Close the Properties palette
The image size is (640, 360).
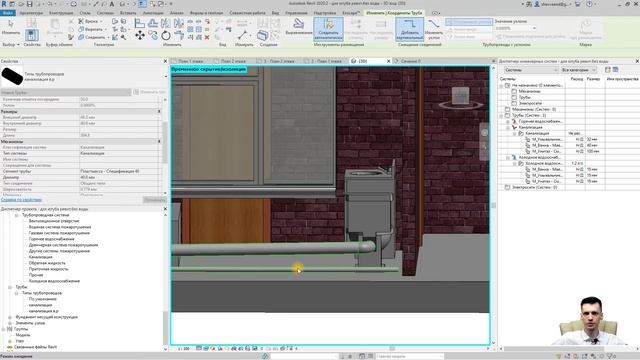(165, 61)
